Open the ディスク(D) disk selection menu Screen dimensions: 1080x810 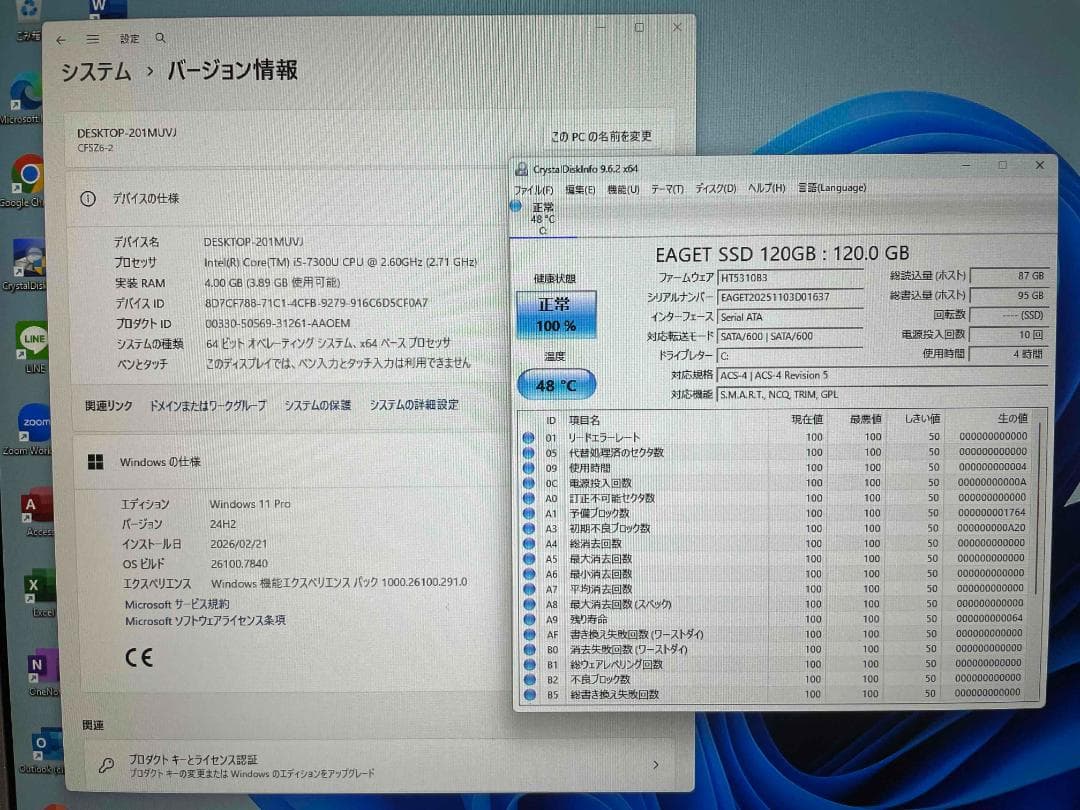(713, 188)
